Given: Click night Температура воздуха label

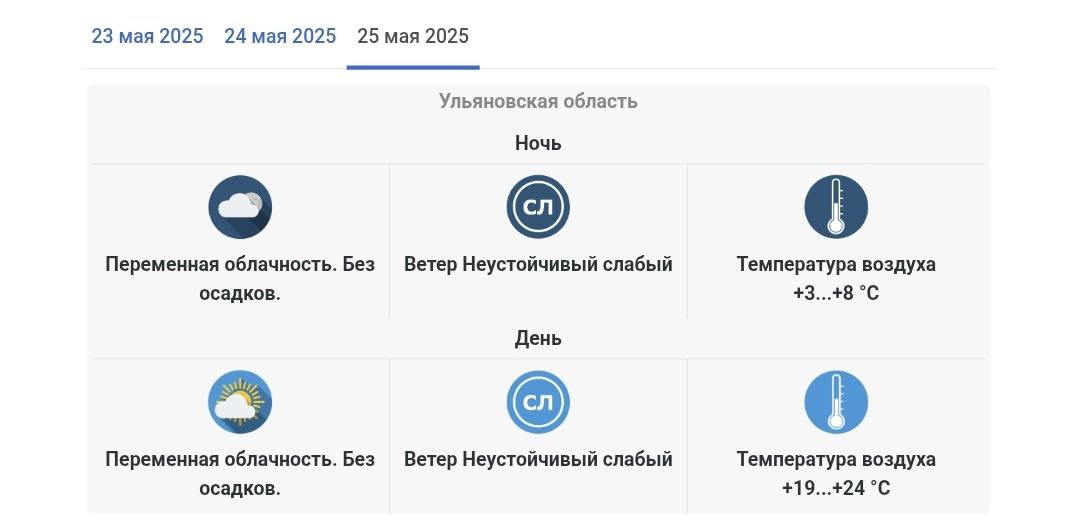Looking at the screenshot, I should [x=836, y=264].
